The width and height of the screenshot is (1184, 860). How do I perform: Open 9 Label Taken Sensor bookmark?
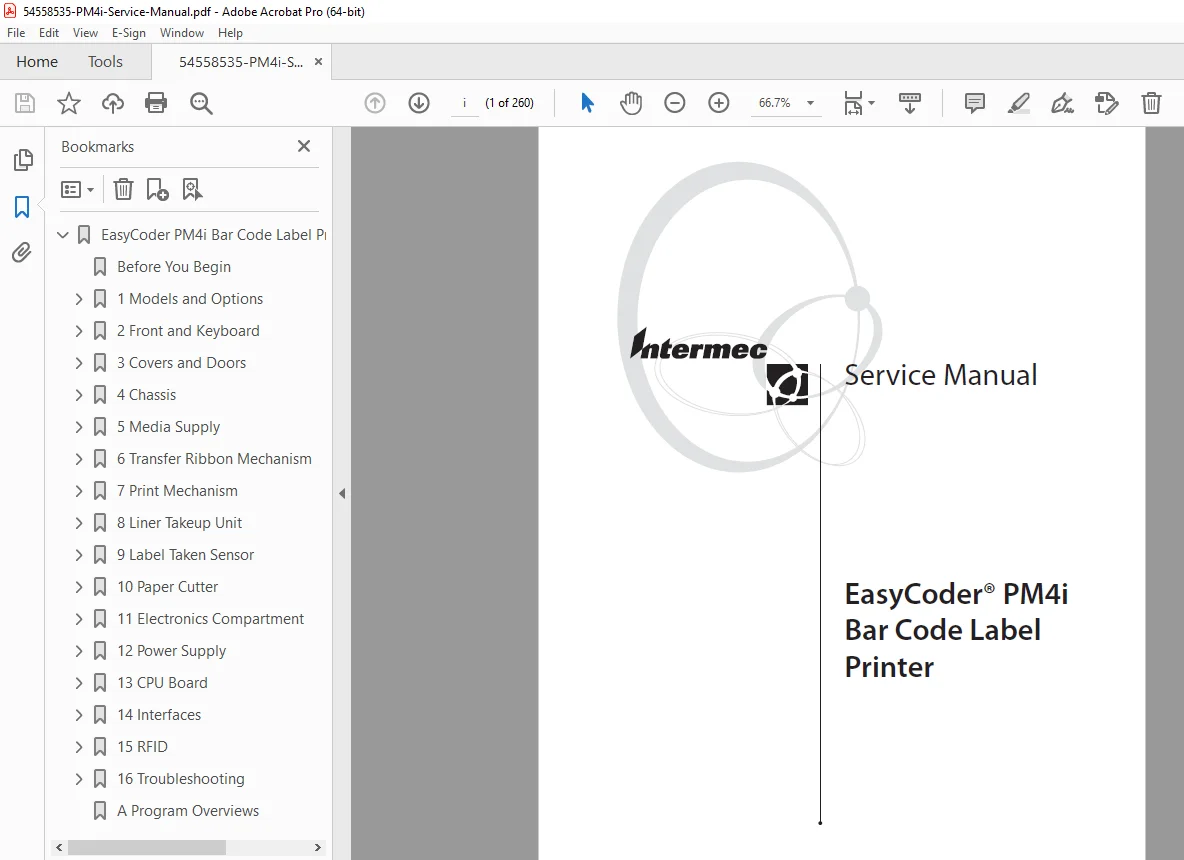tap(185, 554)
